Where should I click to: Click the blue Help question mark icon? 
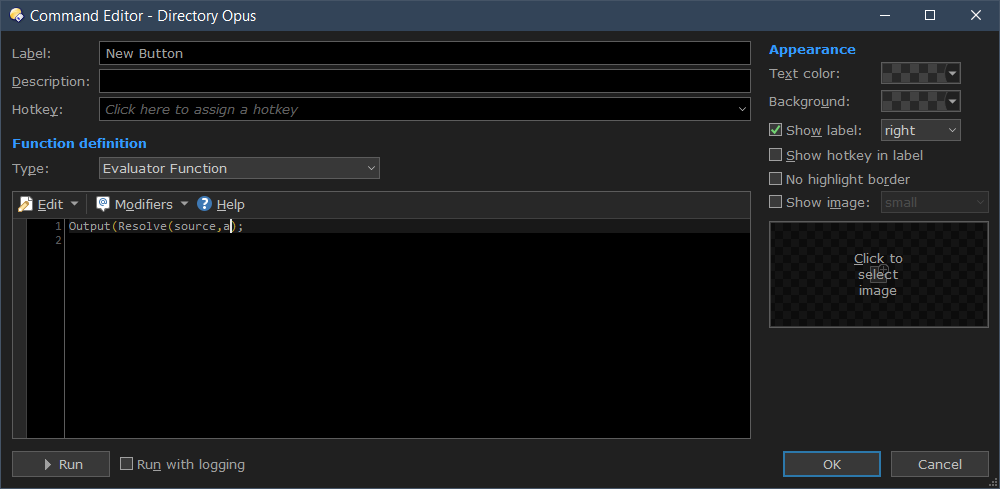pyautogui.click(x=204, y=204)
